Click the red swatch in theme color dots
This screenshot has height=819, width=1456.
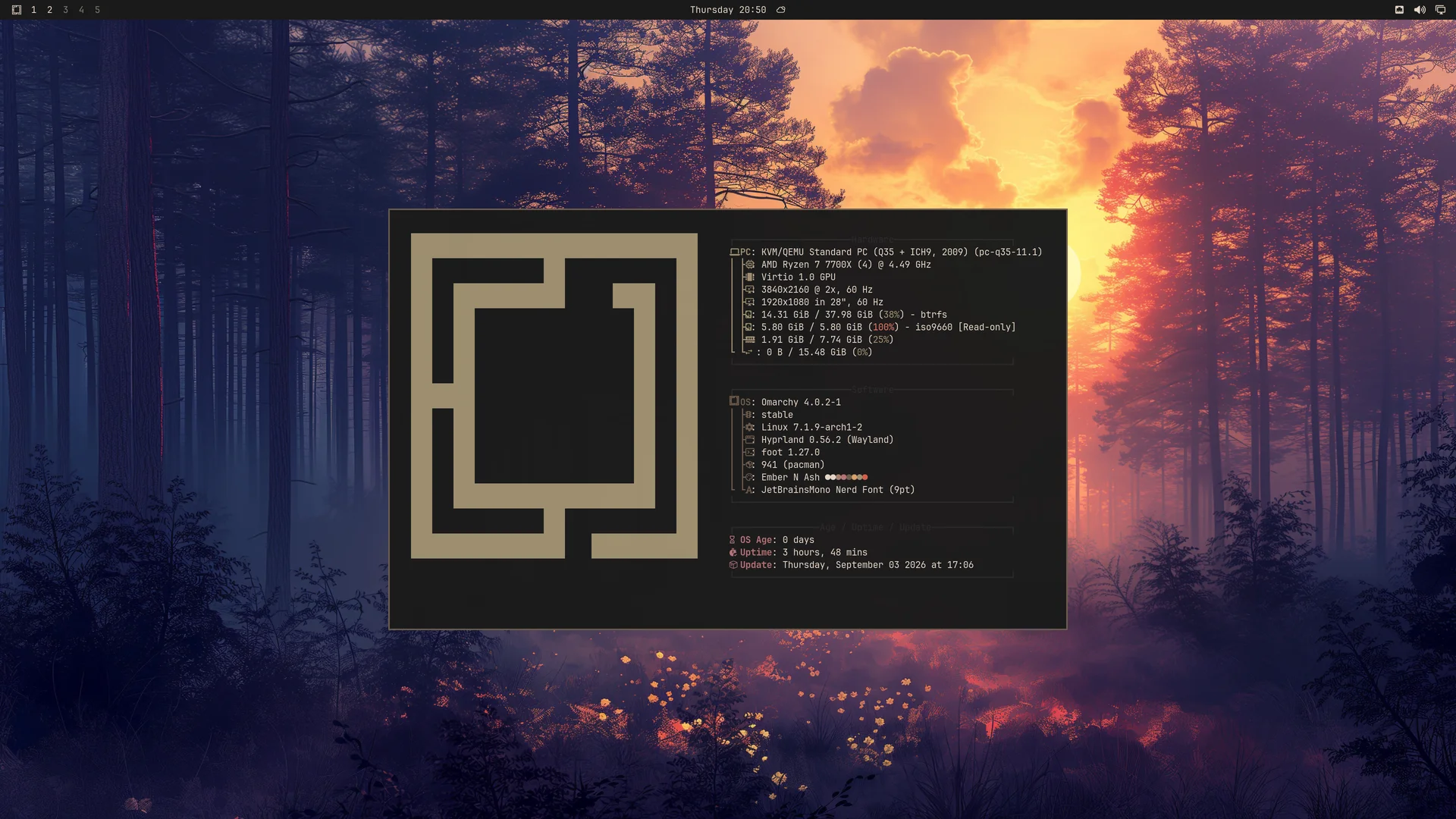click(x=865, y=478)
